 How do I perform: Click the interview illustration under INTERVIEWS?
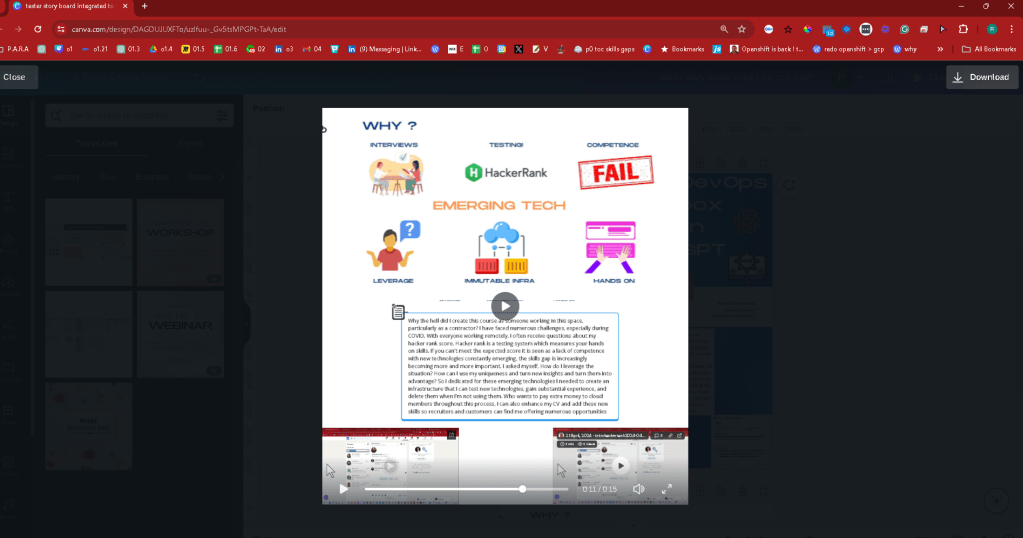pyautogui.click(x=397, y=174)
